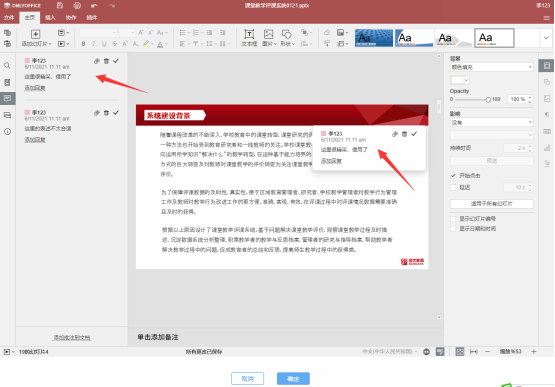Image resolution: width=555 pixels, height=387 pixels.
Task: Open shape settings in right sidebar
Action: [x=547, y=82]
